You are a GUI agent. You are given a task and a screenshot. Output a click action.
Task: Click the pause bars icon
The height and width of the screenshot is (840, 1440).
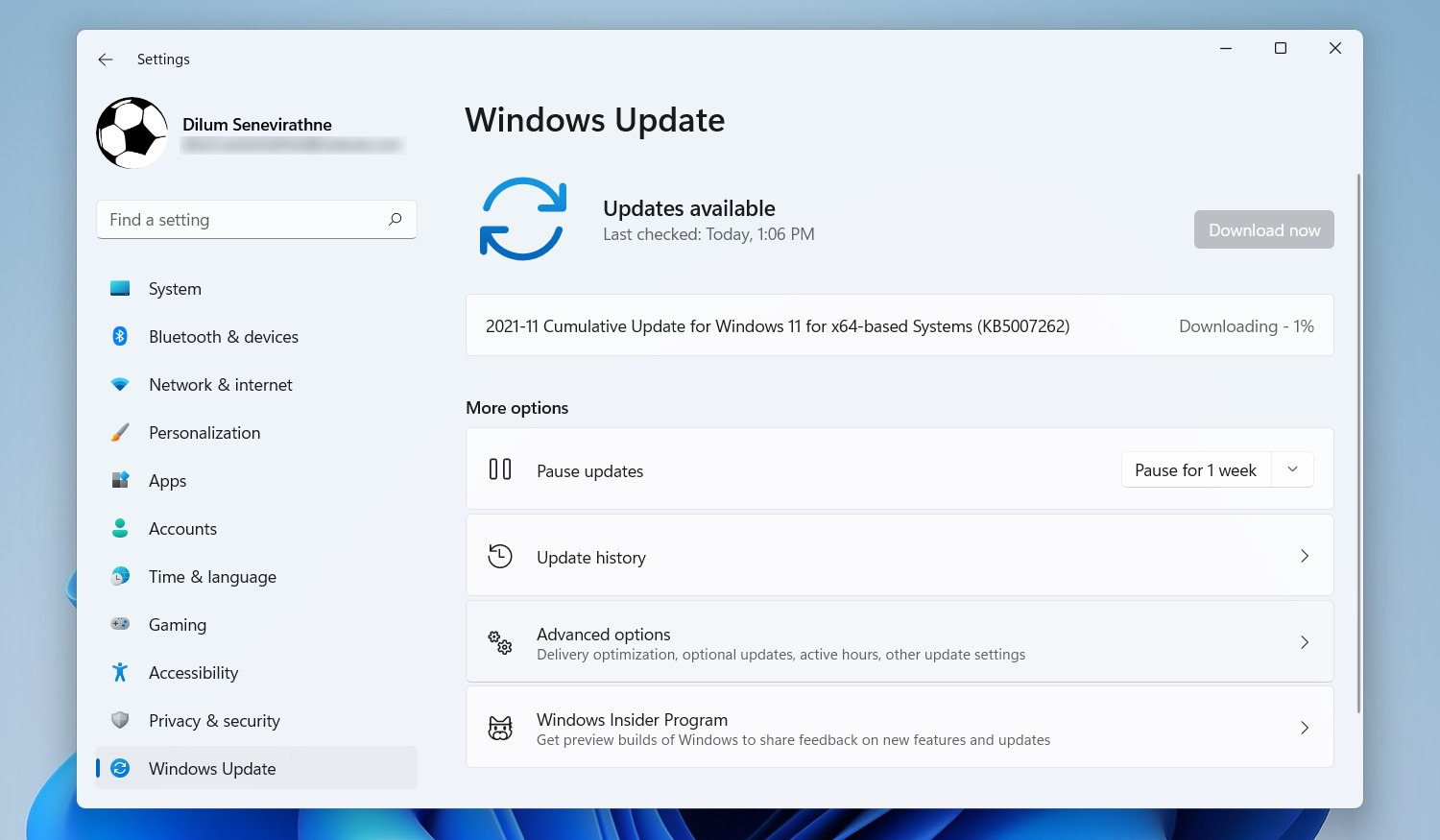[x=500, y=469]
